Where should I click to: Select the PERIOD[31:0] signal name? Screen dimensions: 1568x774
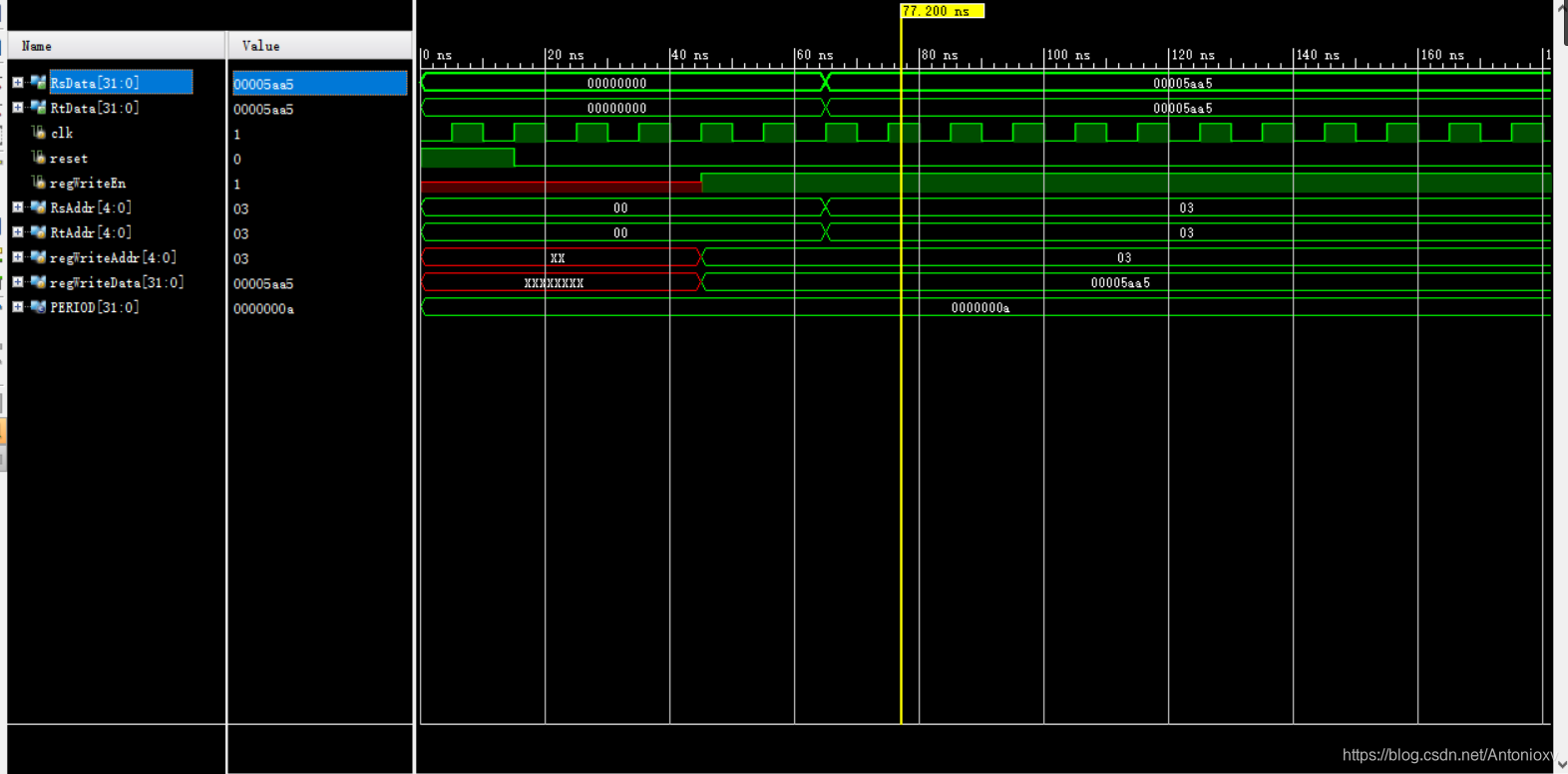[x=95, y=307]
